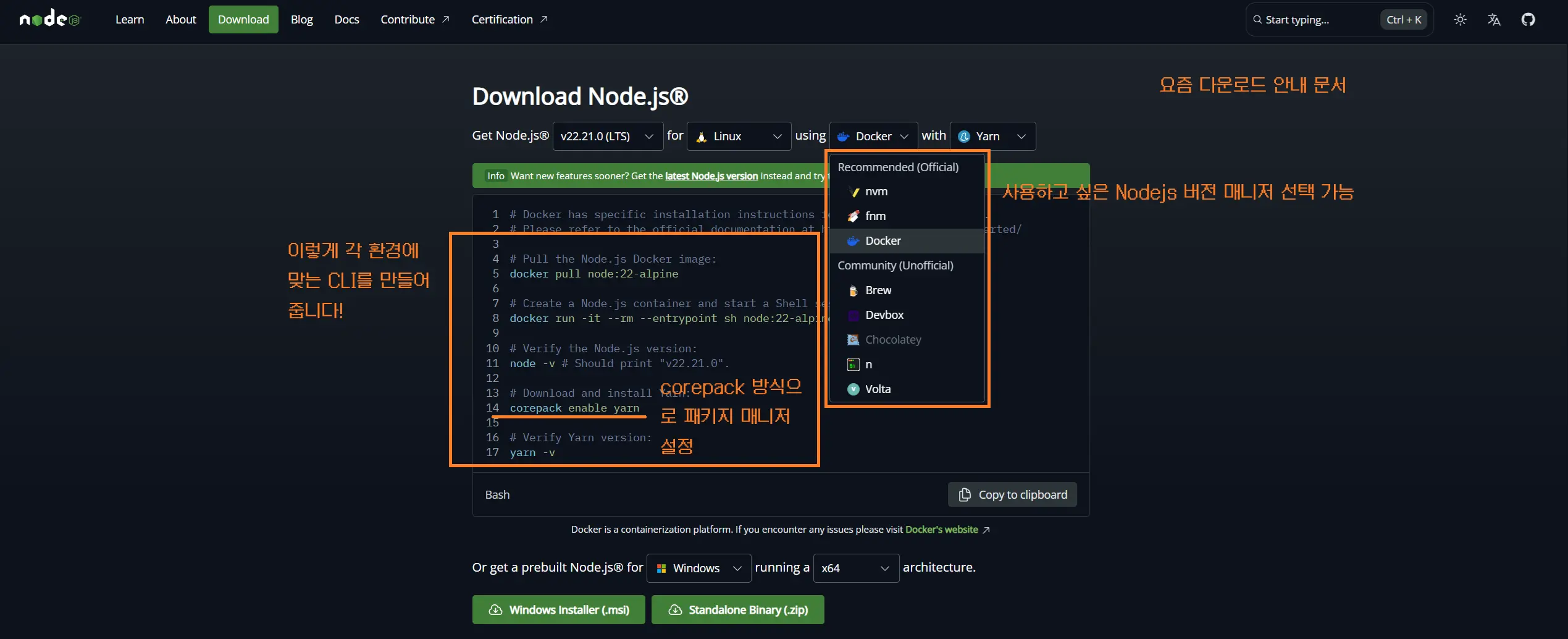Screen dimensions: 1568x639
Task: Click the Docker whale icon in list
Action: point(853,241)
